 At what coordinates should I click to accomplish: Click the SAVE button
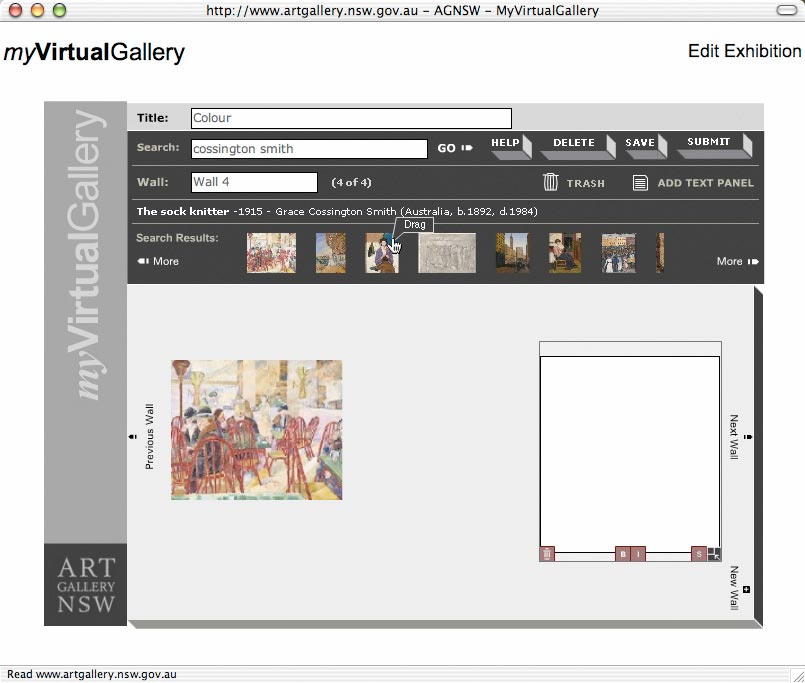click(x=645, y=146)
